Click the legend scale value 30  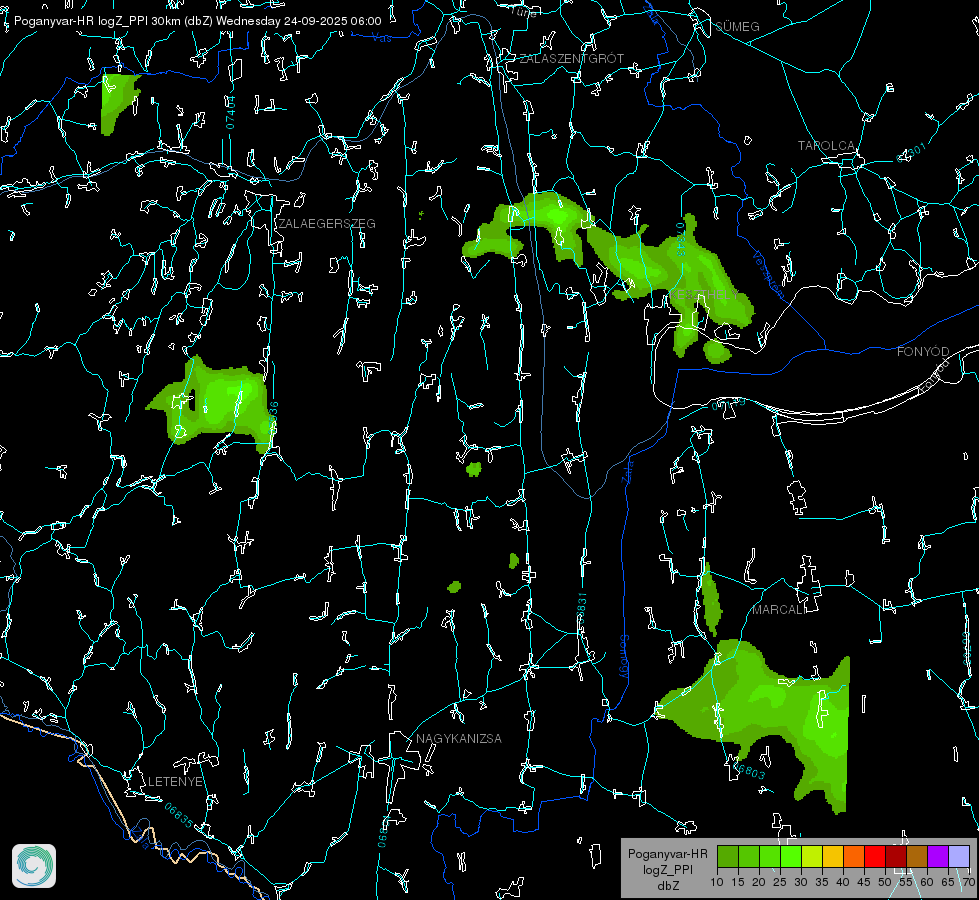coord(801,882)
